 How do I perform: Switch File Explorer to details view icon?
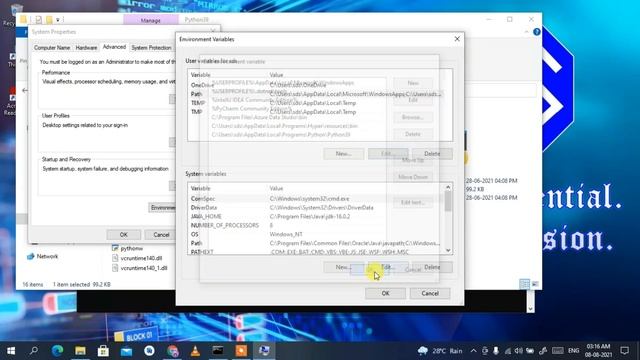[x=524, y=284]
